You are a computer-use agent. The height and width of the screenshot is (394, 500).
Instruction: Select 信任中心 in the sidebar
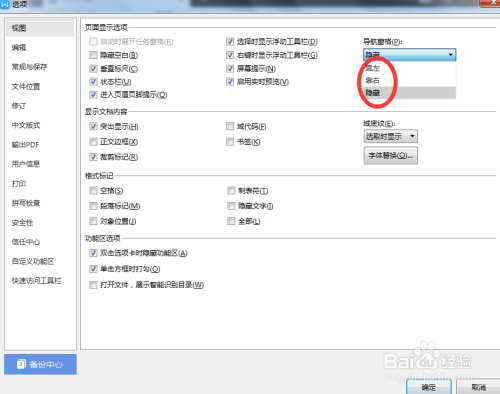click(26, 242)
